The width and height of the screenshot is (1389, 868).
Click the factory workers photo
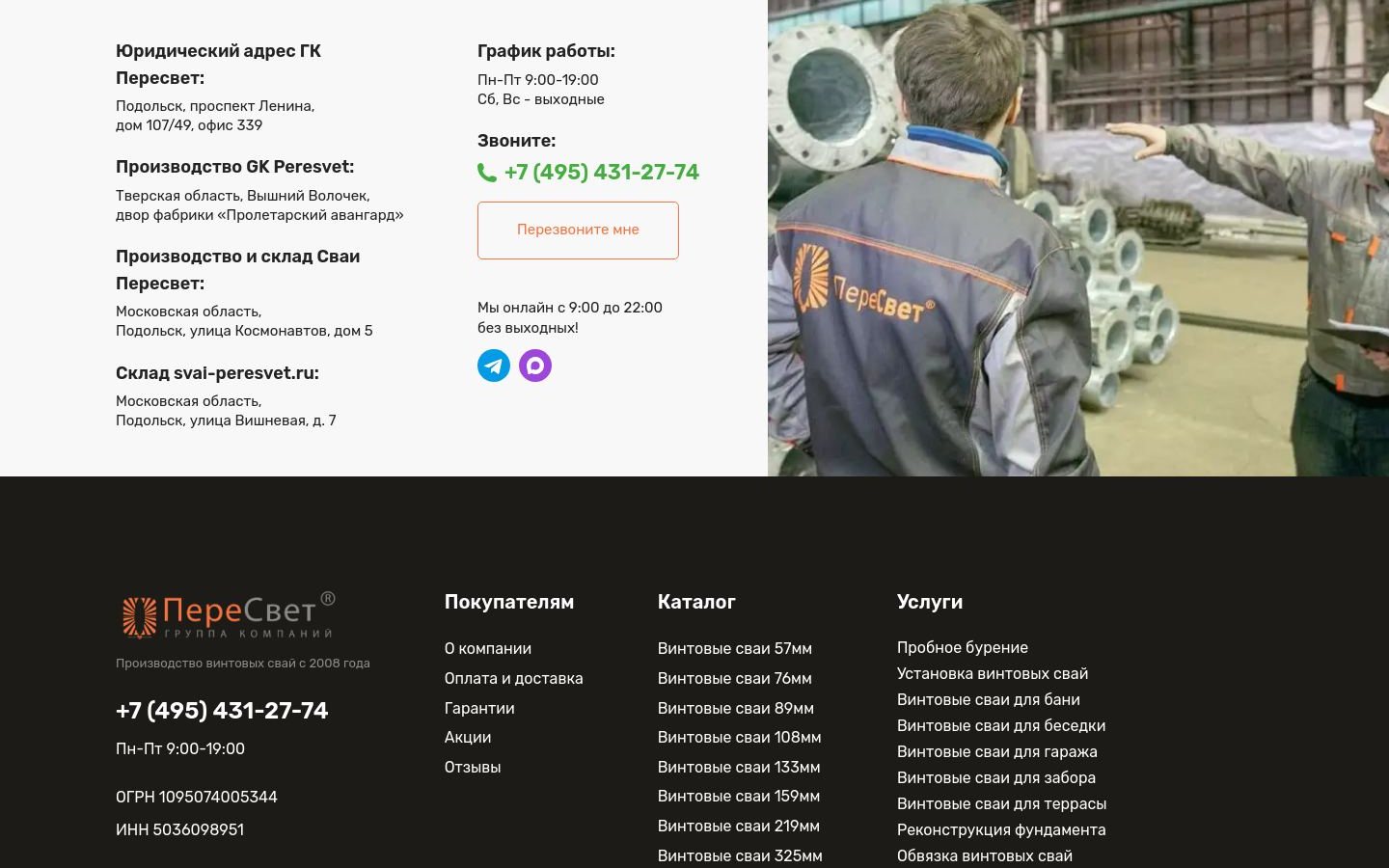(x=1078, y=238)
